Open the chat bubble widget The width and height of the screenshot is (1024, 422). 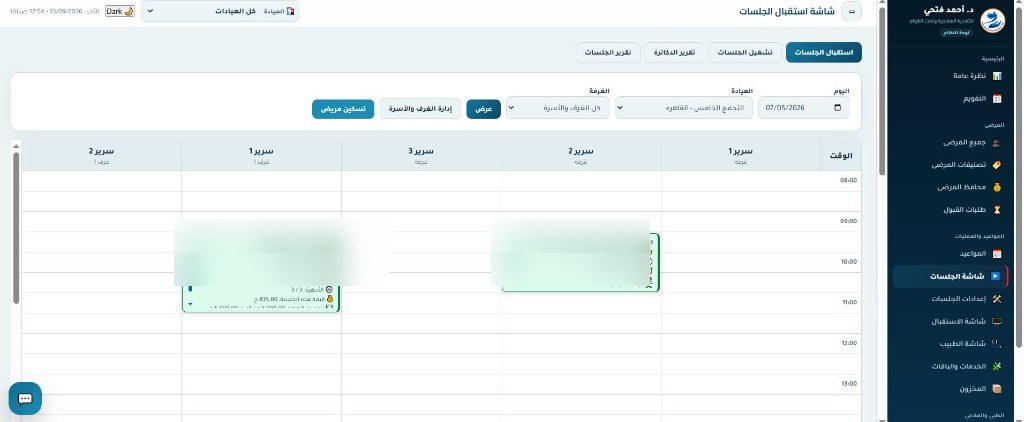25,398
